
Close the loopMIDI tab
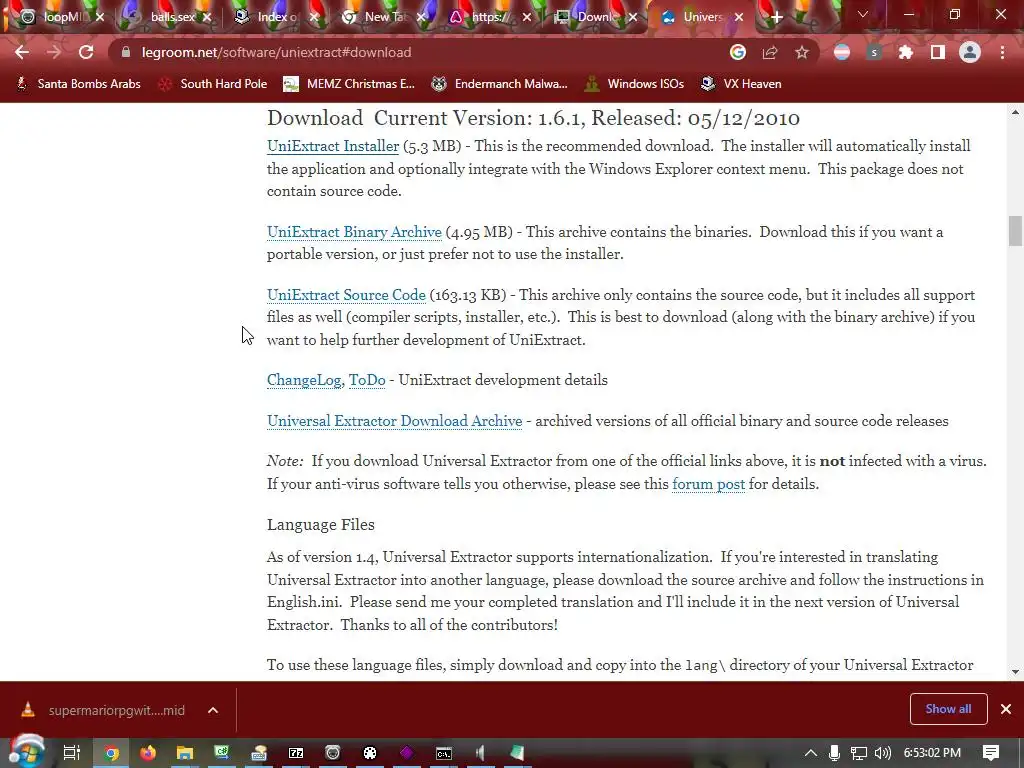click(x=100, y=17)
